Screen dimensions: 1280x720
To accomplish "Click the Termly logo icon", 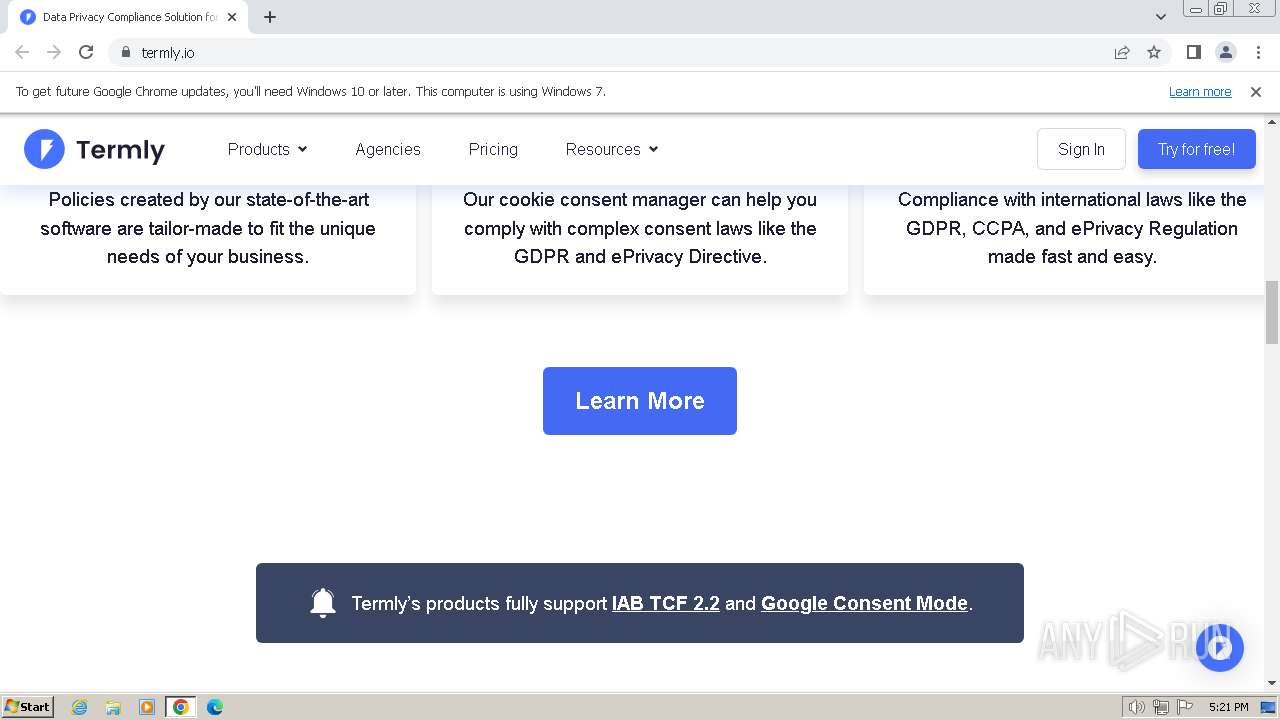I will (x=44, y=149).
